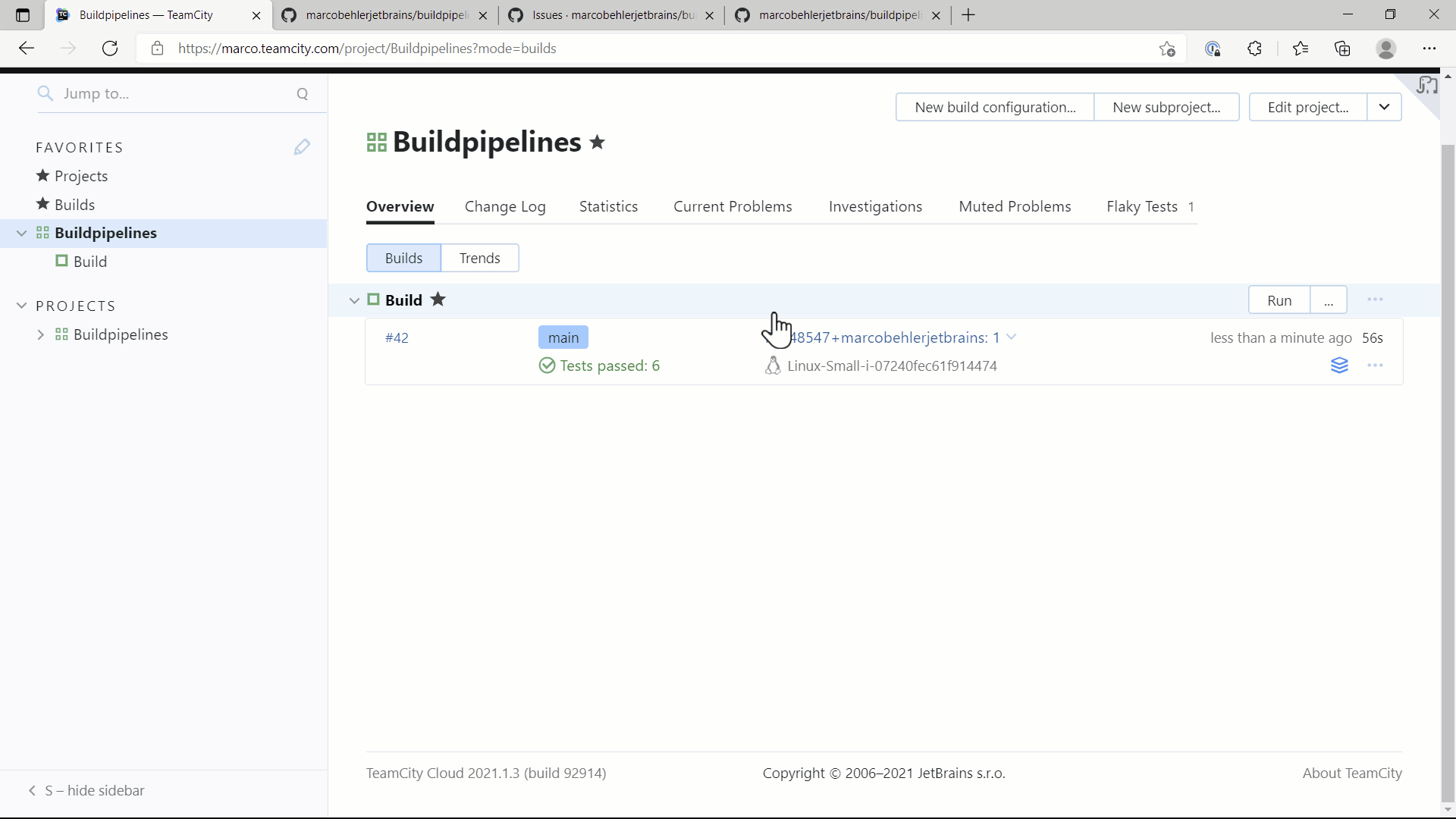Viewport: 1456px width, 819px height.
Task: Click the browser Extensions puzzle icon
Action: [x=1254, y=49]
